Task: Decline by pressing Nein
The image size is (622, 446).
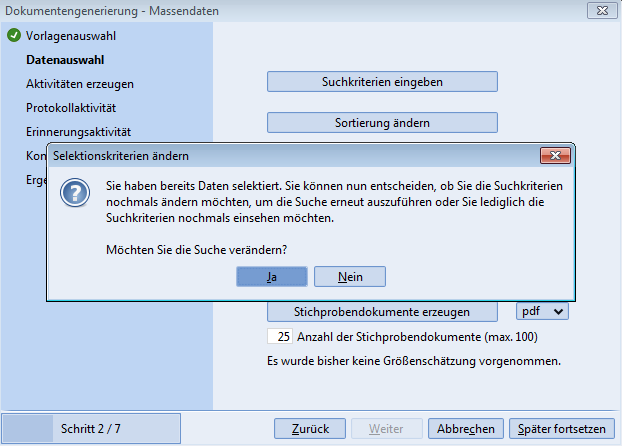Action: pyautogui.click(x=350, y=277)
